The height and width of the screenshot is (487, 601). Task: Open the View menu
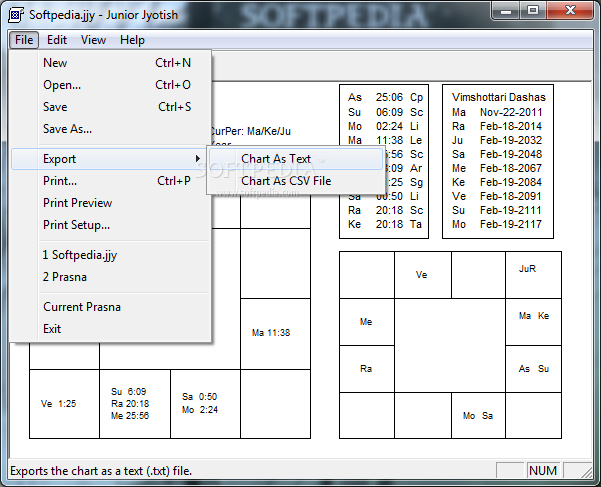coord(93,40)
